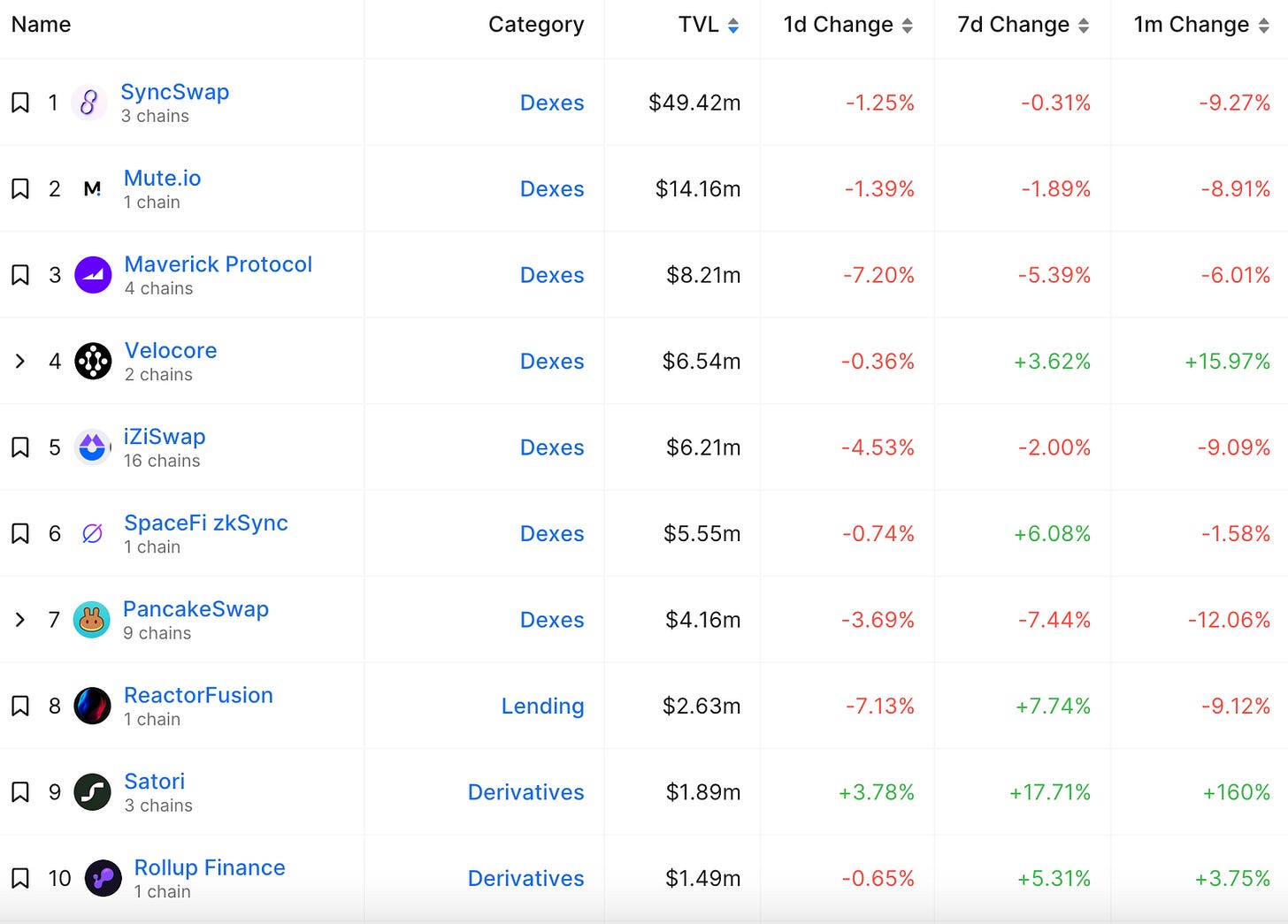Click the SyncSwap protocol logo
1288x924 pixels.
click(88, 103)
